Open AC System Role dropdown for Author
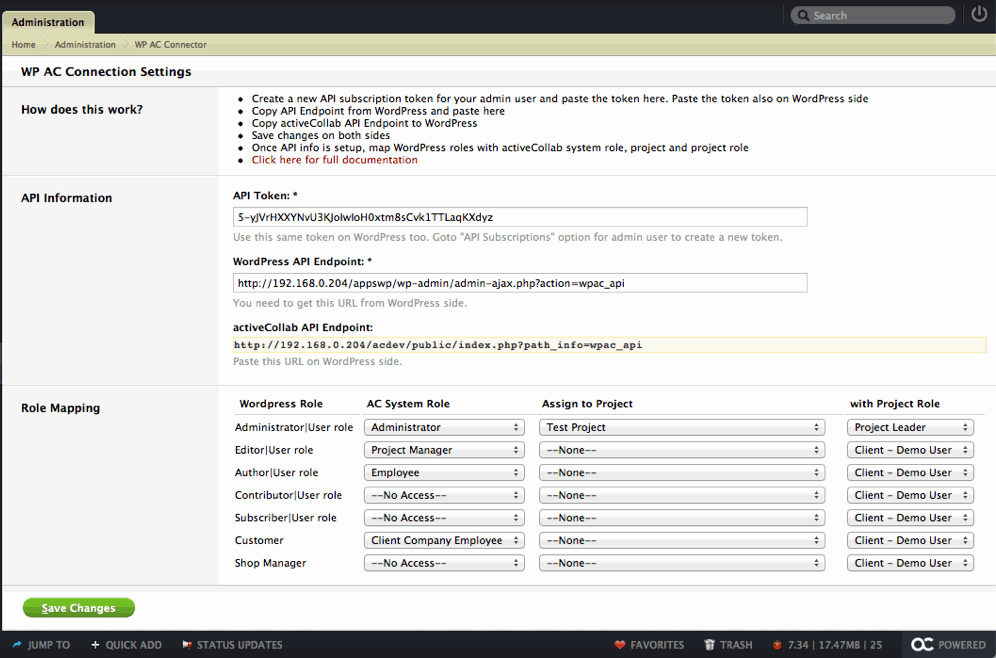Viewport: 996px width, 658px height. pyautogui.click(x=444, y=473)
